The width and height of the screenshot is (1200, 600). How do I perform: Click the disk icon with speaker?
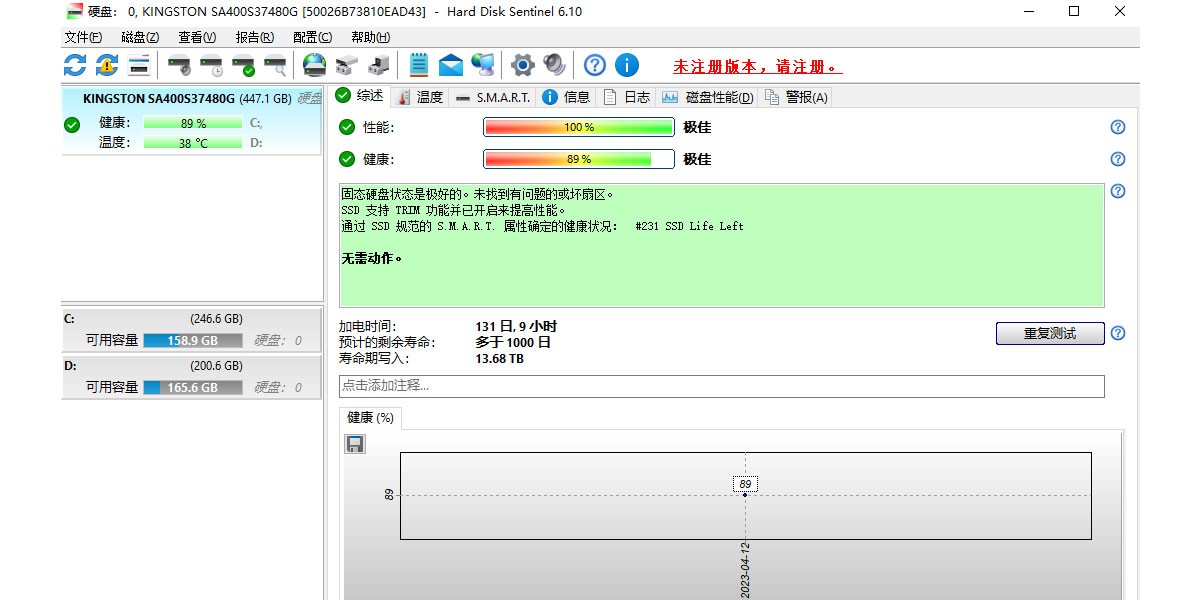click(x=180, y=66)
